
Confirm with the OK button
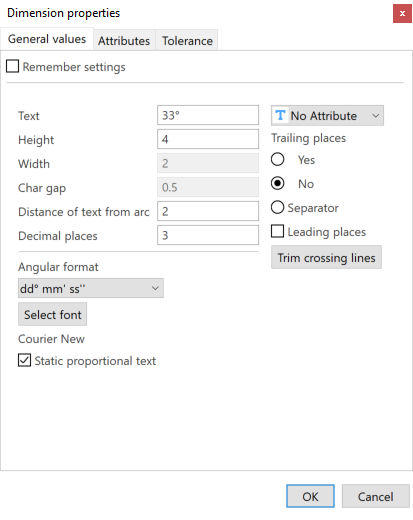pos(310,496)
